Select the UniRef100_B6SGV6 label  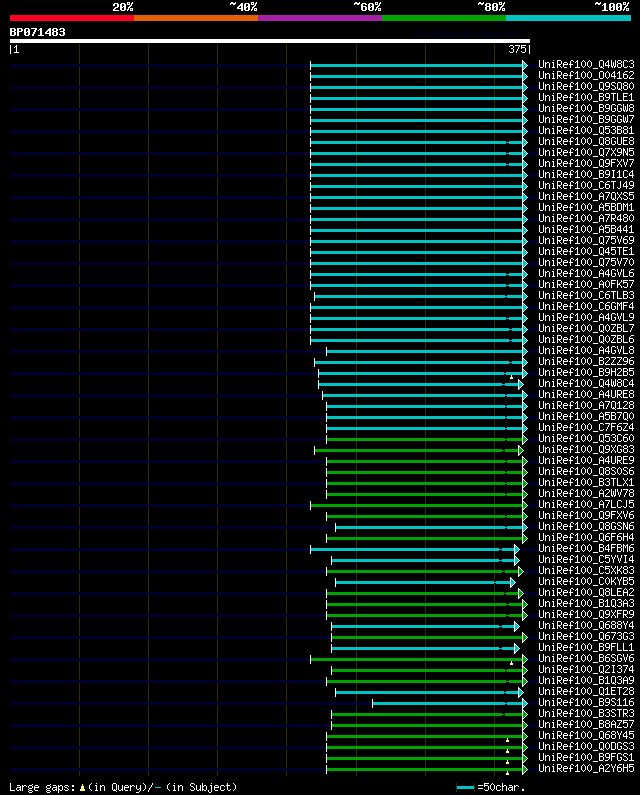[586, 659]
